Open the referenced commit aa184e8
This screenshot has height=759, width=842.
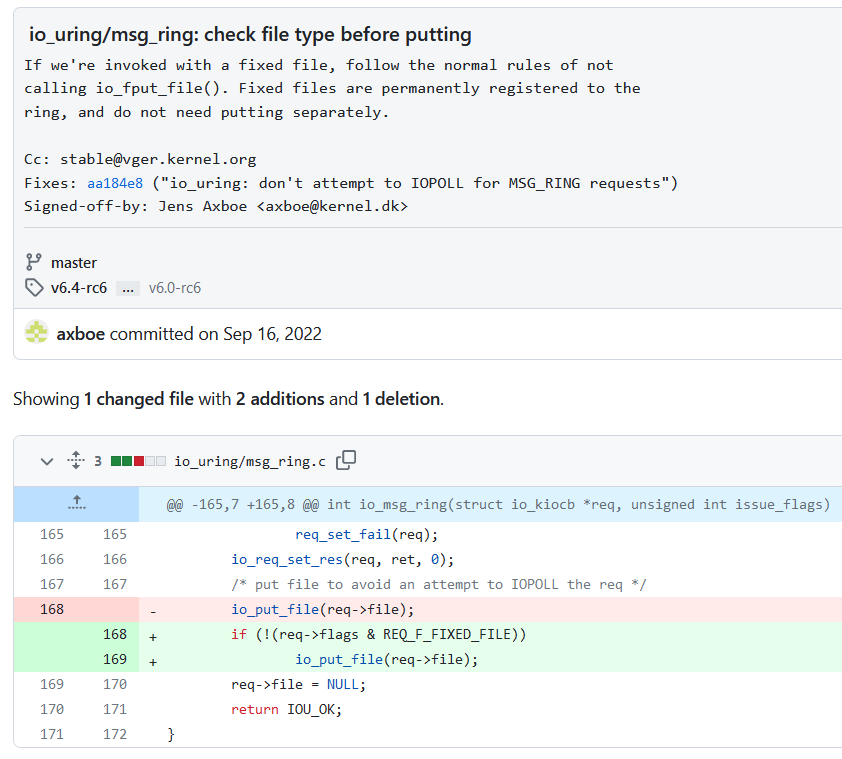(116, 182)
